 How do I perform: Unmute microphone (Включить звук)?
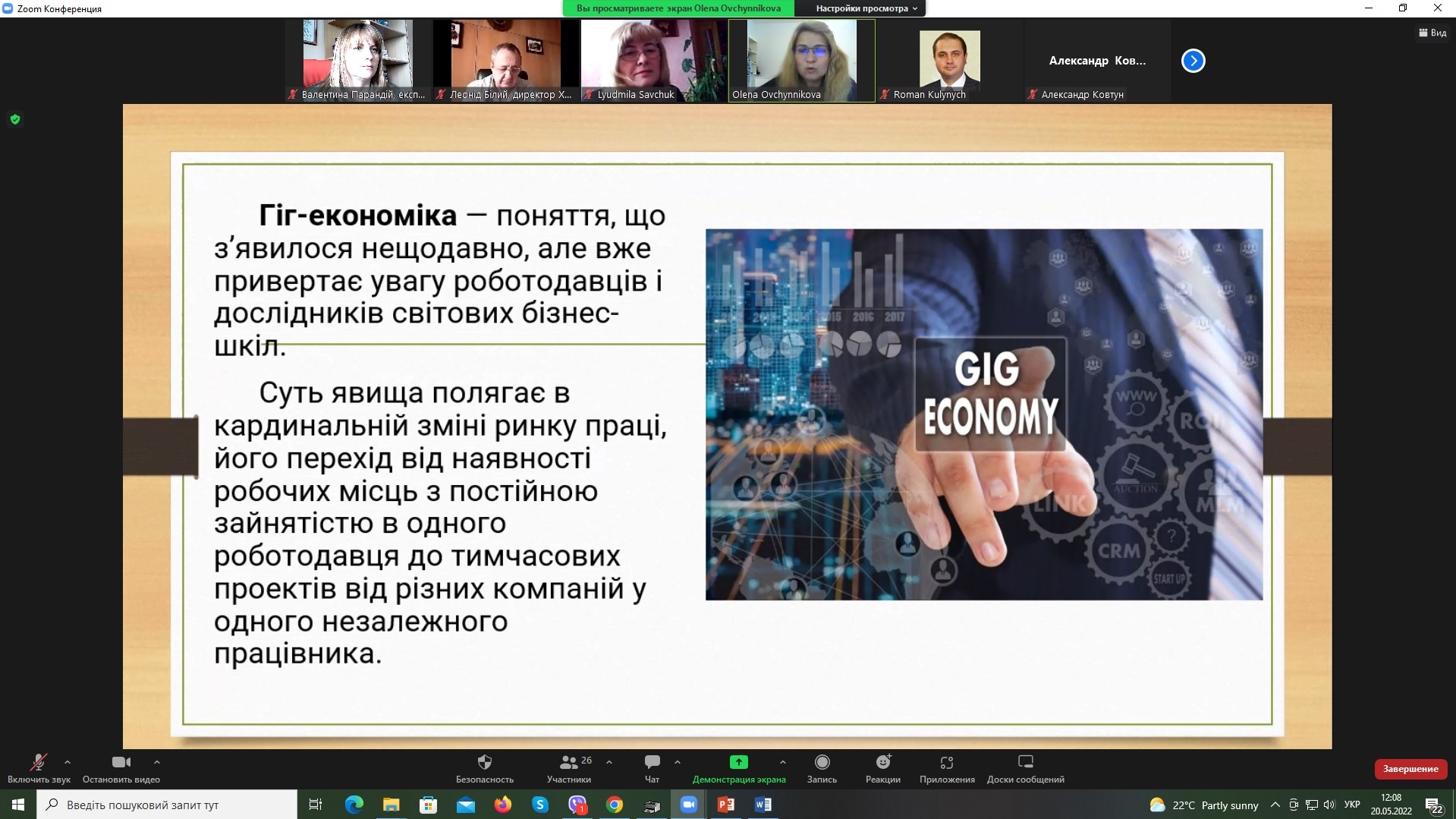[x=38, y=762]
